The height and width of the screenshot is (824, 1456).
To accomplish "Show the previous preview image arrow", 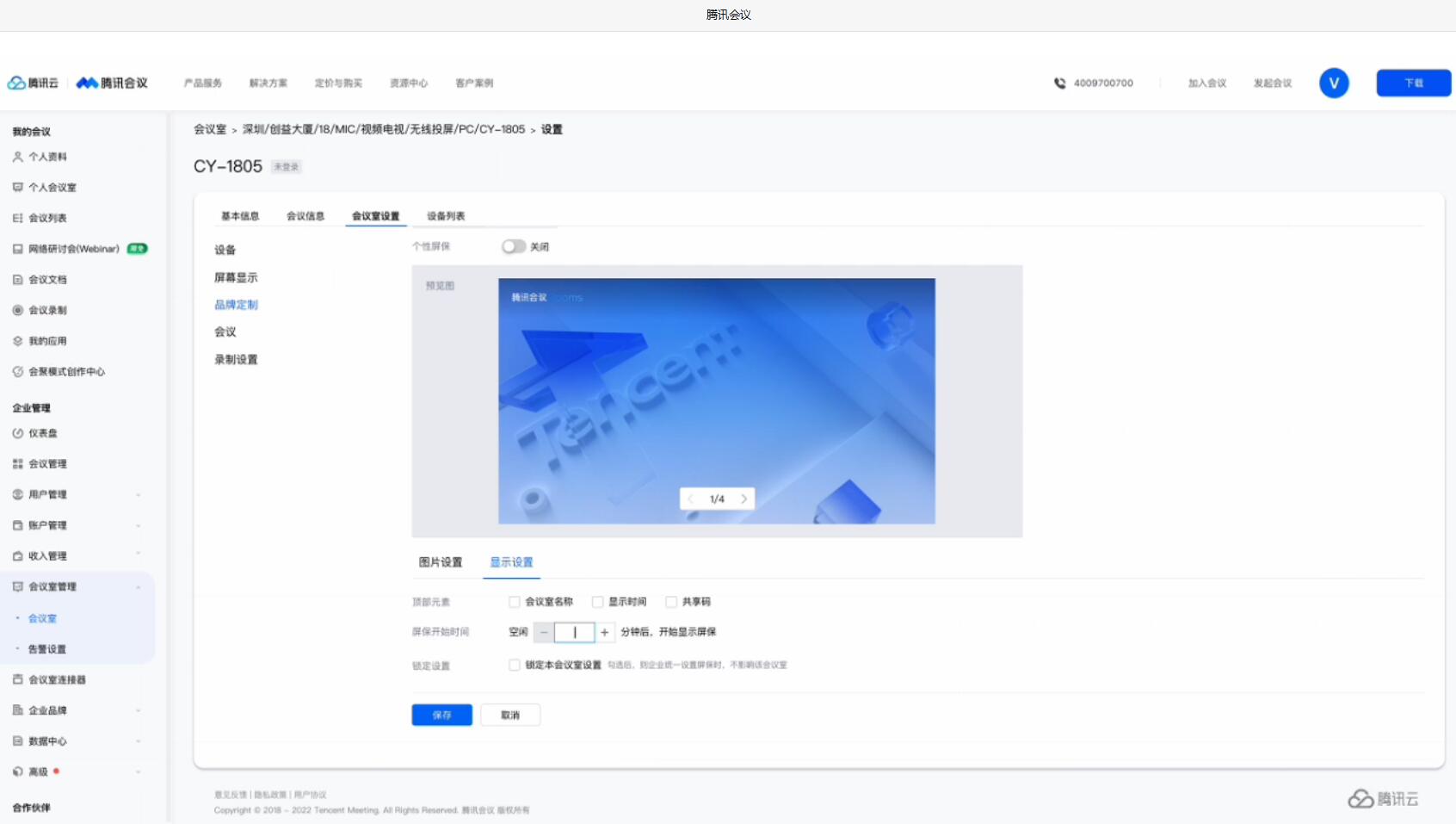I will click(x=691, y=499).
